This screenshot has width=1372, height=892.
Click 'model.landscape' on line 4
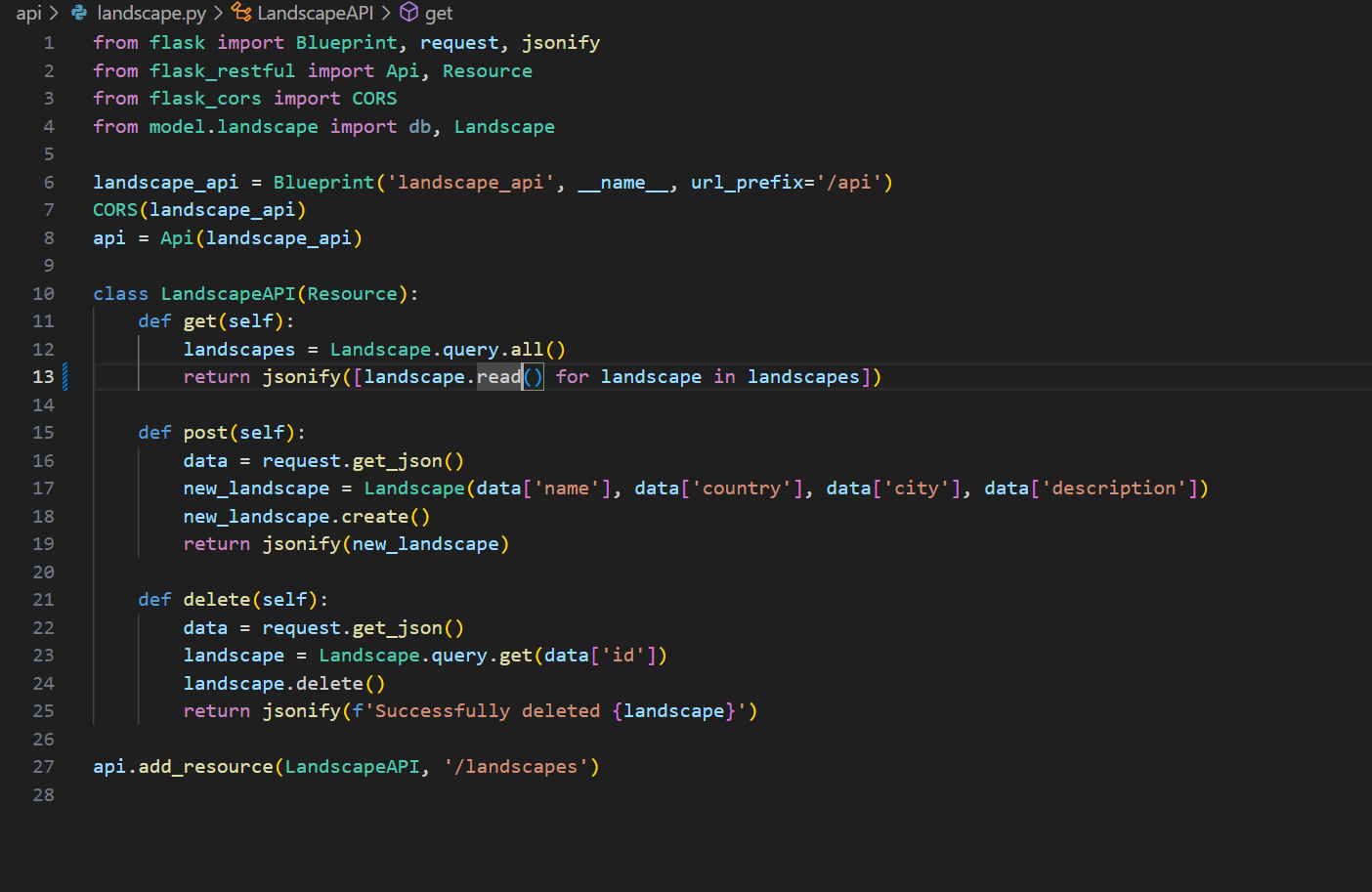point(234,127)
